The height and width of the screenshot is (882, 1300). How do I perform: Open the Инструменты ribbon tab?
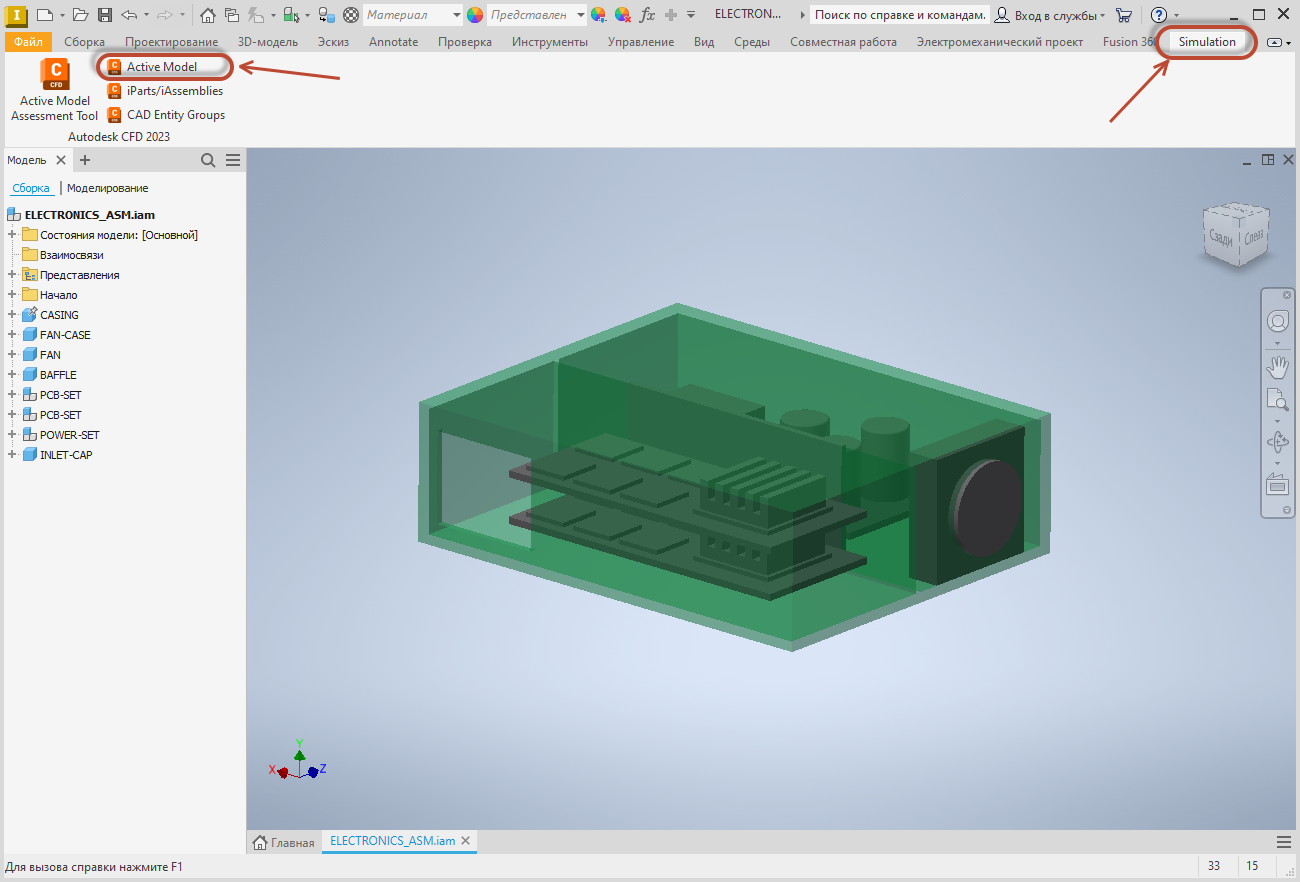(550, 42)
